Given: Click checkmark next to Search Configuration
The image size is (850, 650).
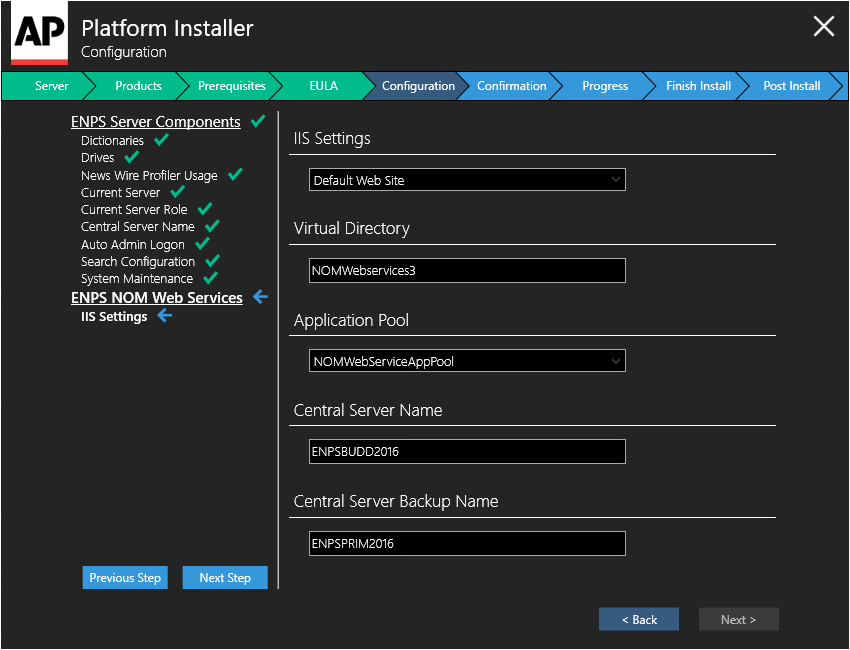Looking at the screenshot, I should coord(212,261).
